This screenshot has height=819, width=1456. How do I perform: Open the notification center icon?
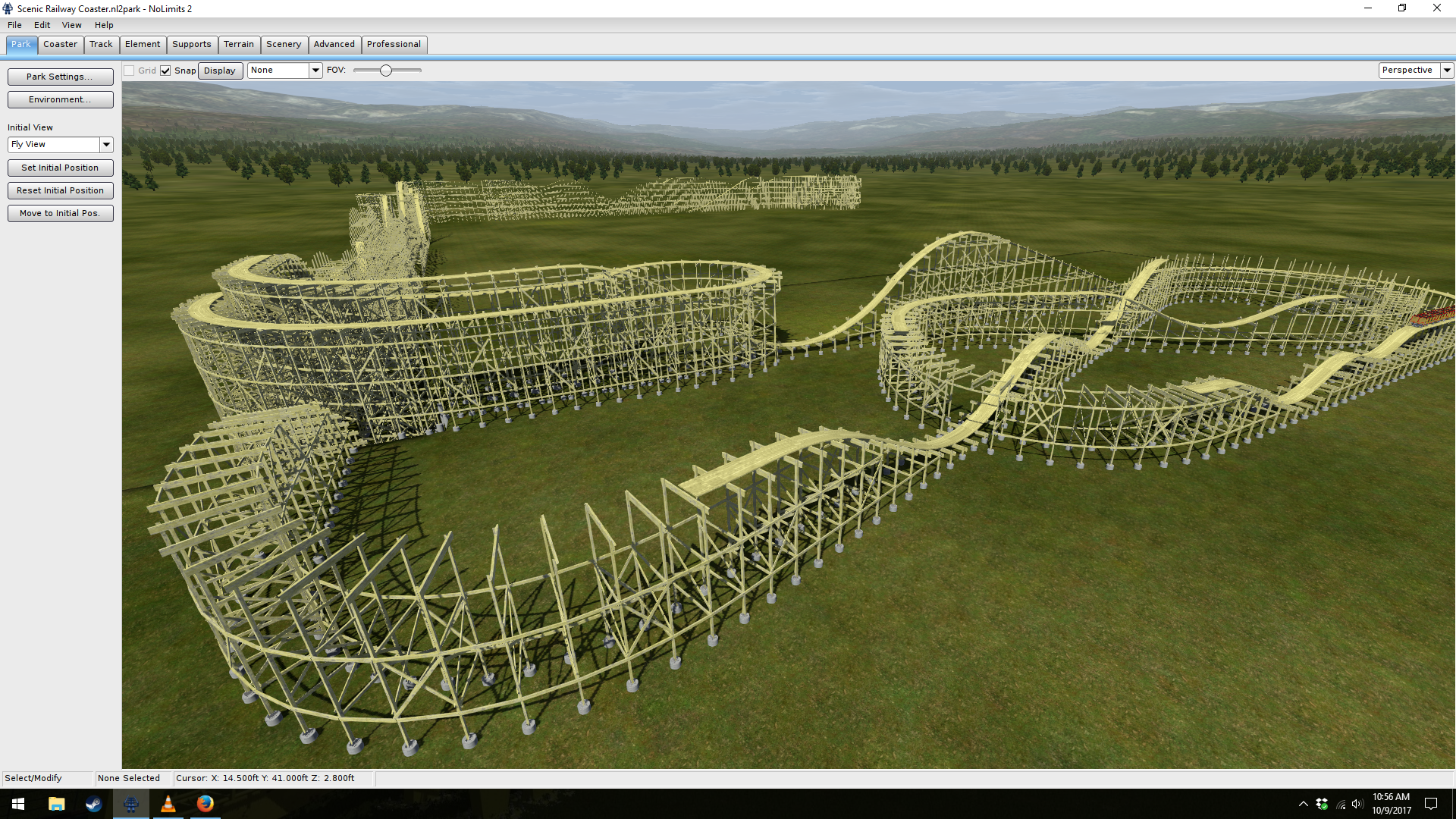tap(1431, 804)
